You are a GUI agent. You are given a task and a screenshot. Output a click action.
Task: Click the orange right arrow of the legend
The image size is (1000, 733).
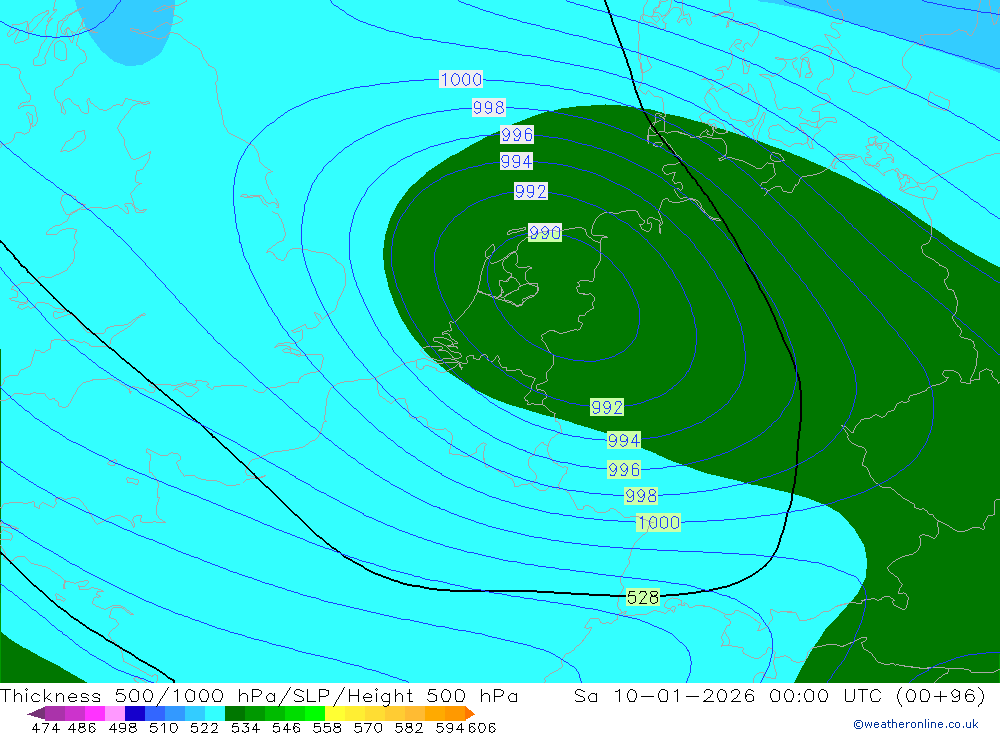click(x=469, y=713)
